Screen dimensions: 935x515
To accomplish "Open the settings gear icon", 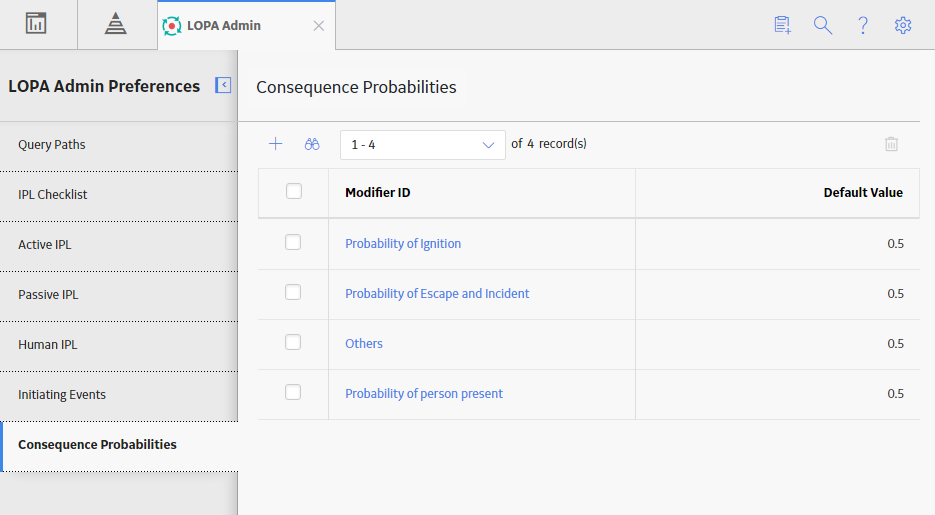I will 903,25.
